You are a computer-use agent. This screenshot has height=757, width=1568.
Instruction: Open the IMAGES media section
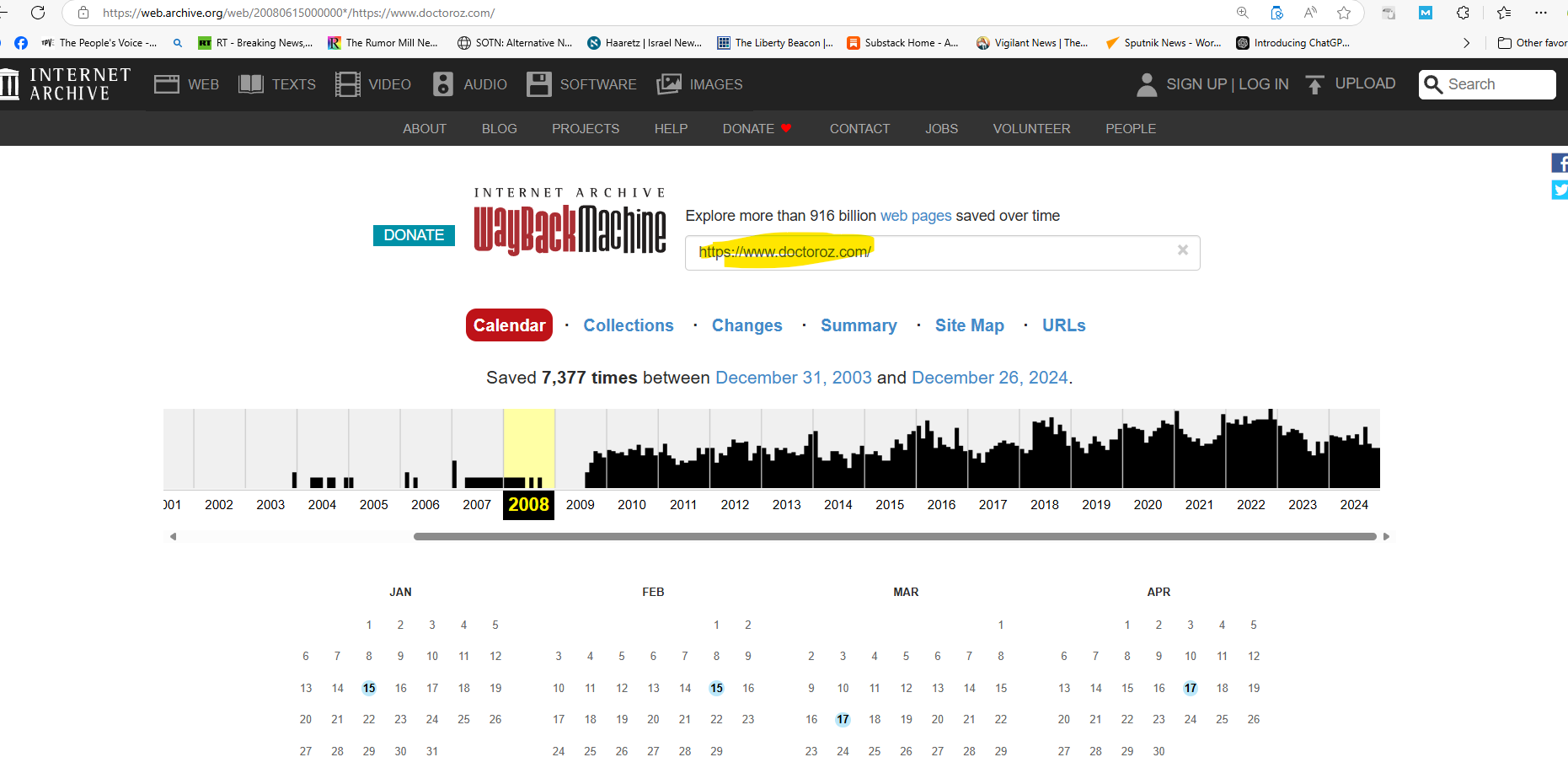pos(699,84)
